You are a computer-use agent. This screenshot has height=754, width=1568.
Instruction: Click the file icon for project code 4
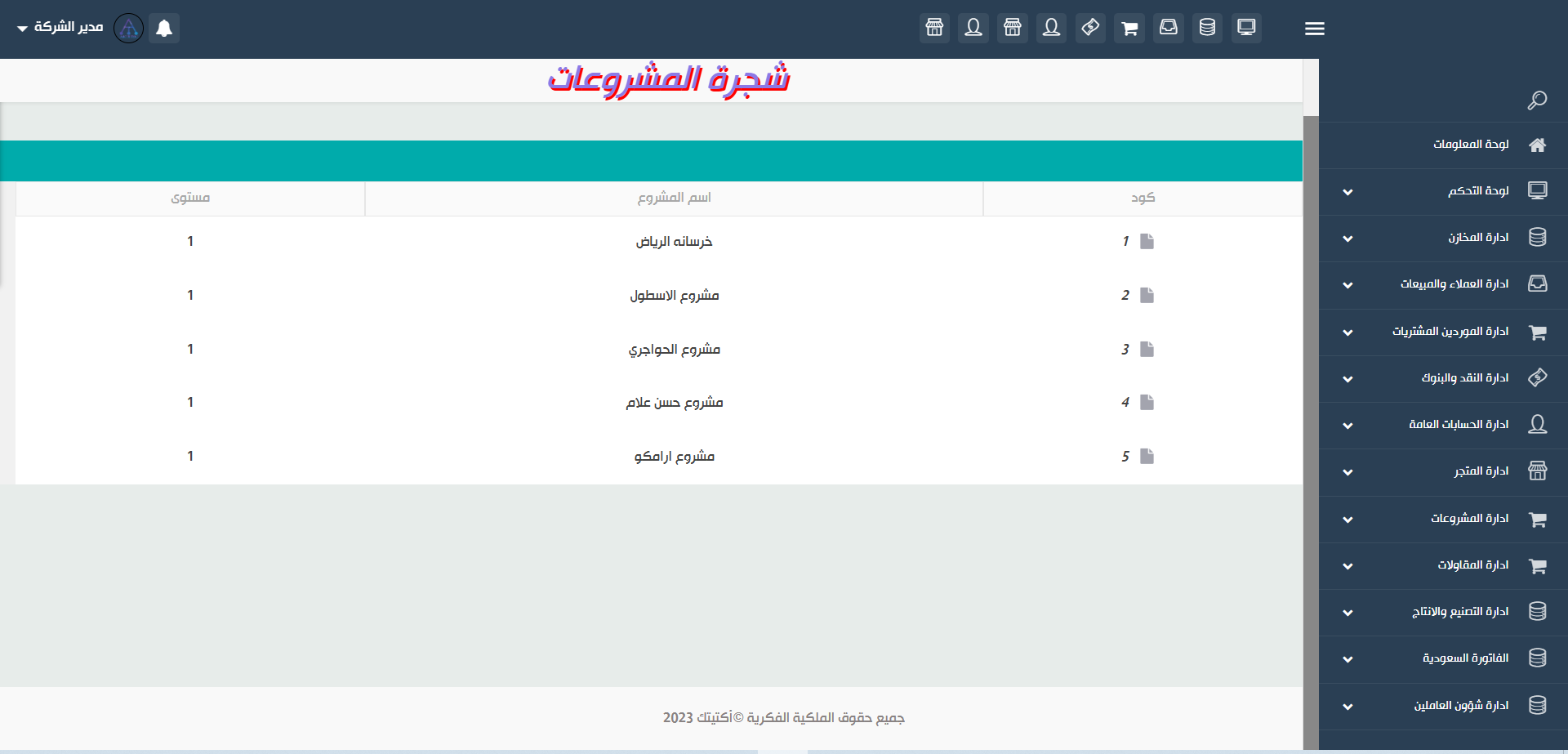pos(1147,402)
